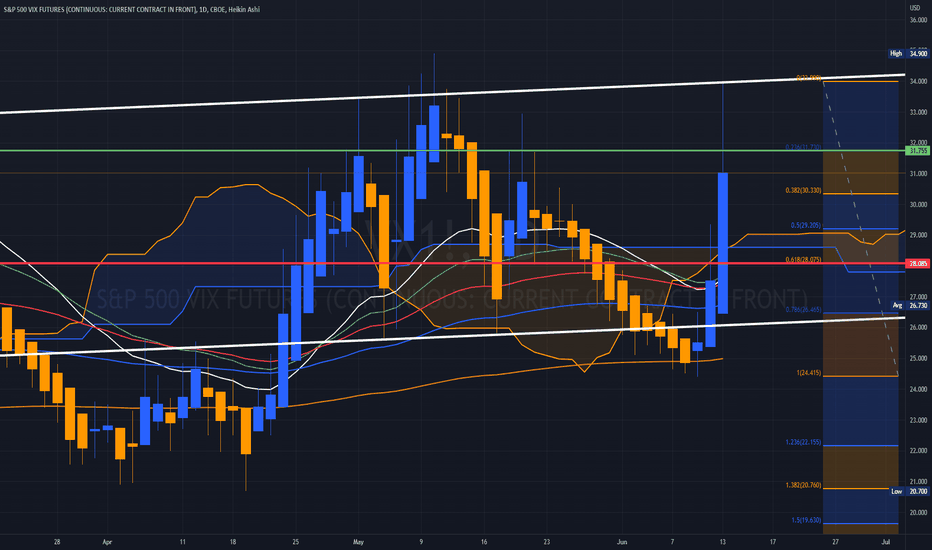Click the 0.382(30.330) Fibonacci label
932x550 pixels.
pyautogui.click(x=803, y=190)
